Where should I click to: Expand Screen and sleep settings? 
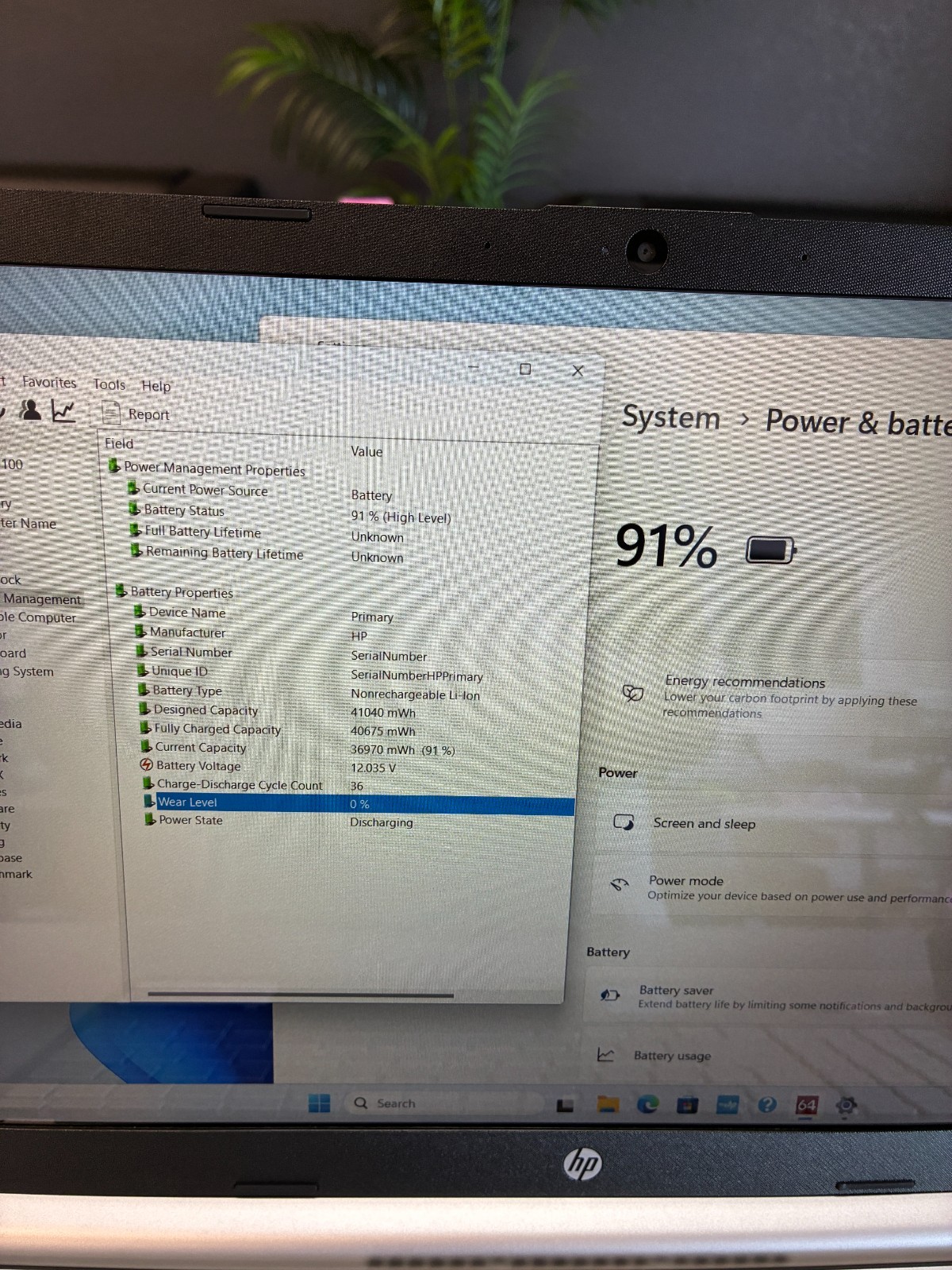click(773, 823)
